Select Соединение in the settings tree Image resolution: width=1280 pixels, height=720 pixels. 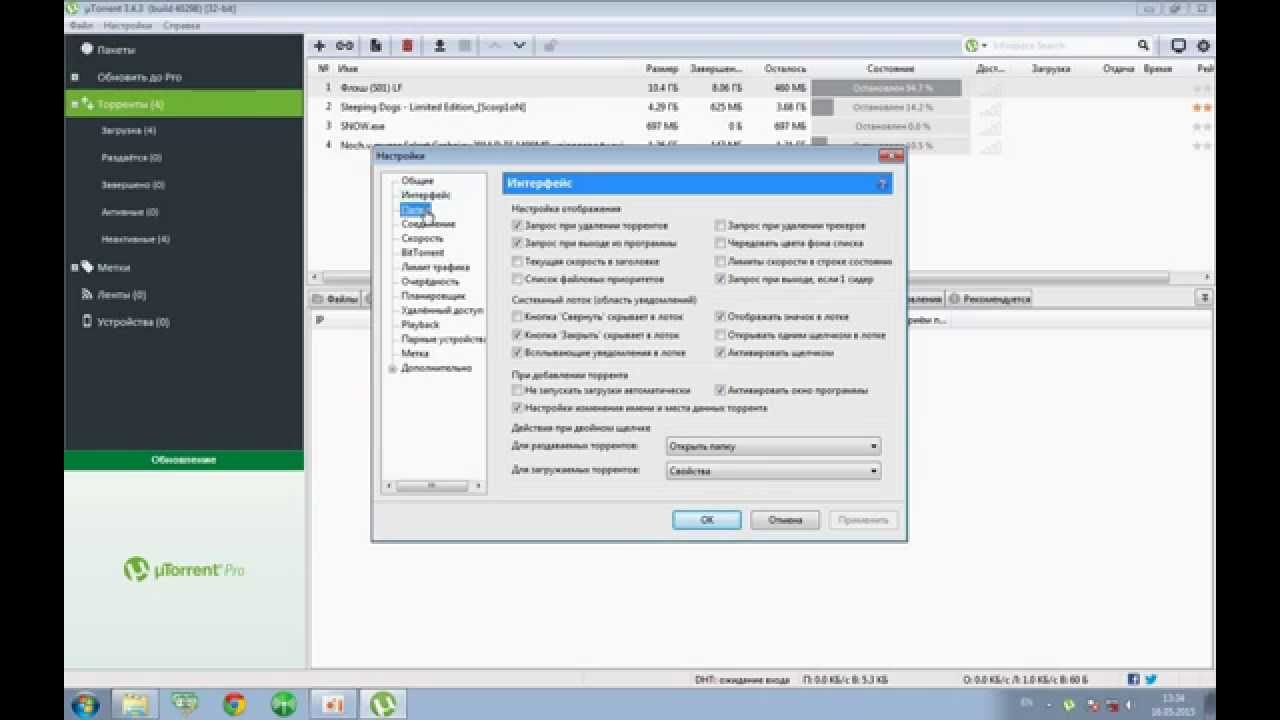428,224
